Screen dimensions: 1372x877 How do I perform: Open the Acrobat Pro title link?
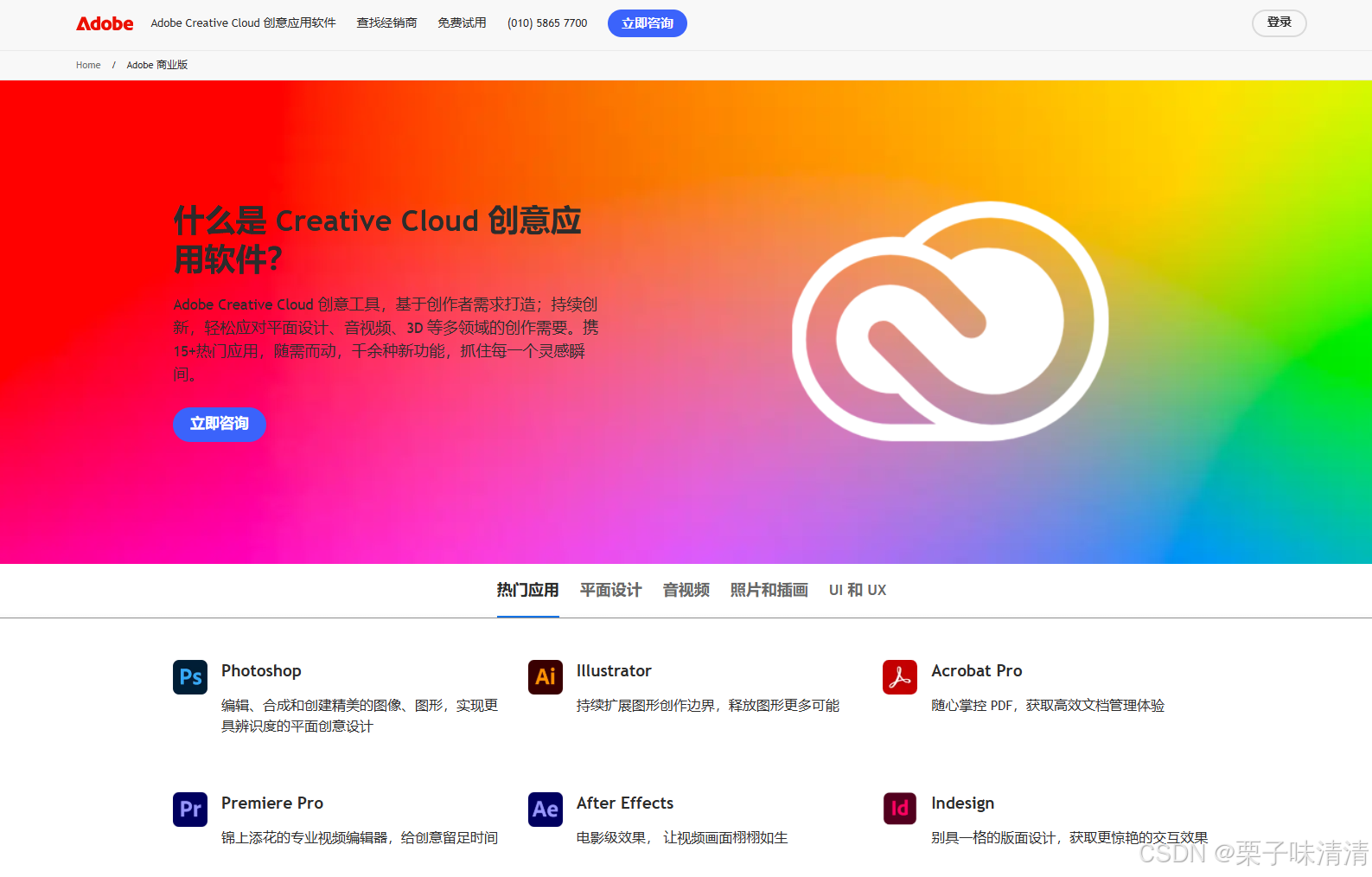pyautogui.click(x=977, y=671)
